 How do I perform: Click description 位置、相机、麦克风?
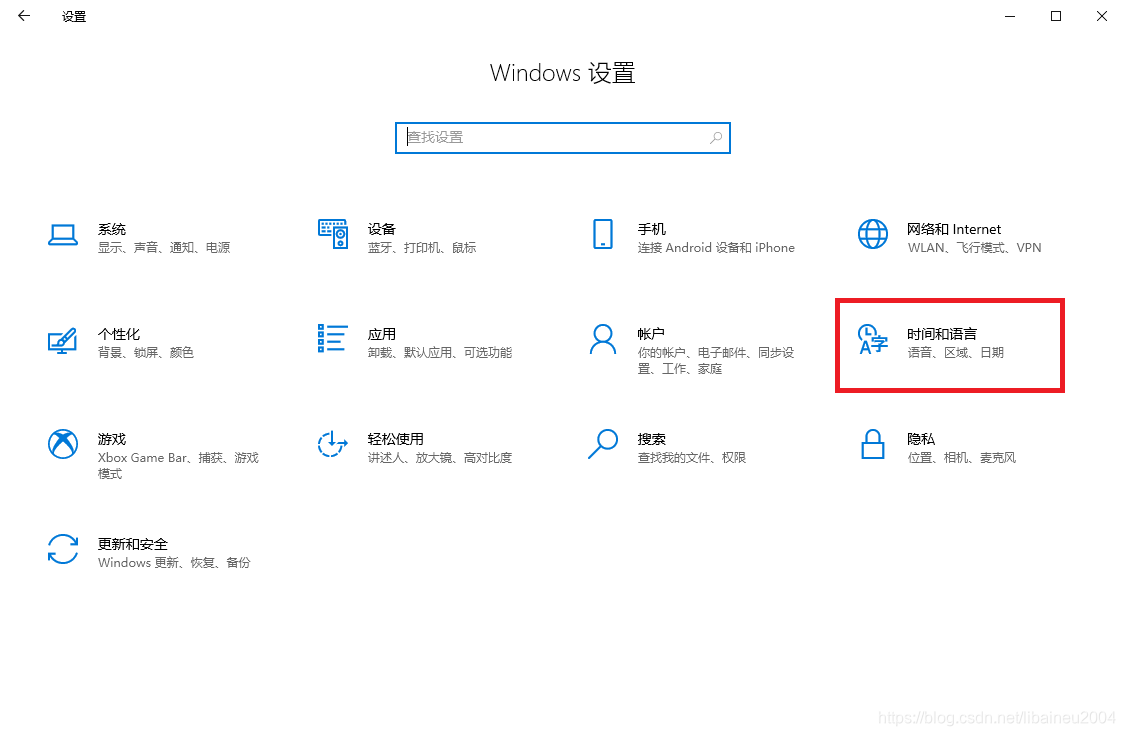961,458
